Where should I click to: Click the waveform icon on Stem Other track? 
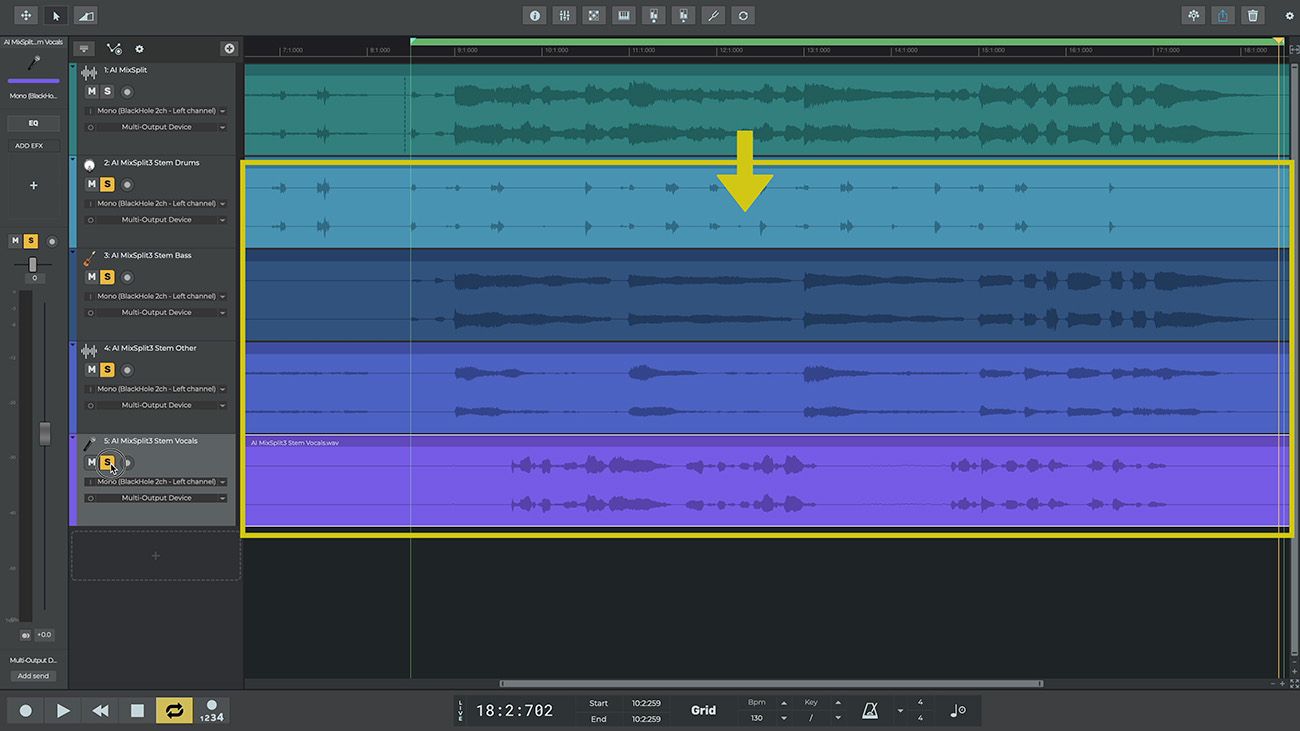(x=89, y=350)
